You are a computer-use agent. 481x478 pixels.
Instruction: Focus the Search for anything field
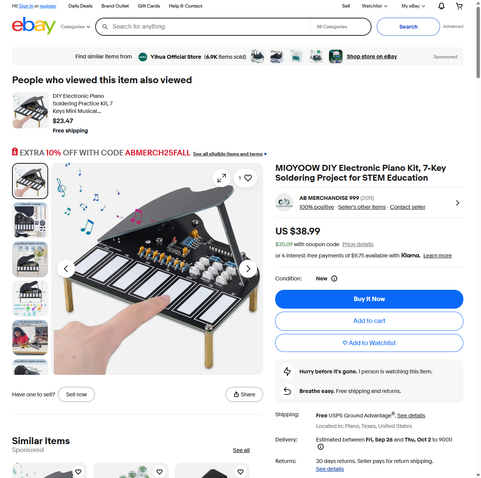(x=210, y=27)
